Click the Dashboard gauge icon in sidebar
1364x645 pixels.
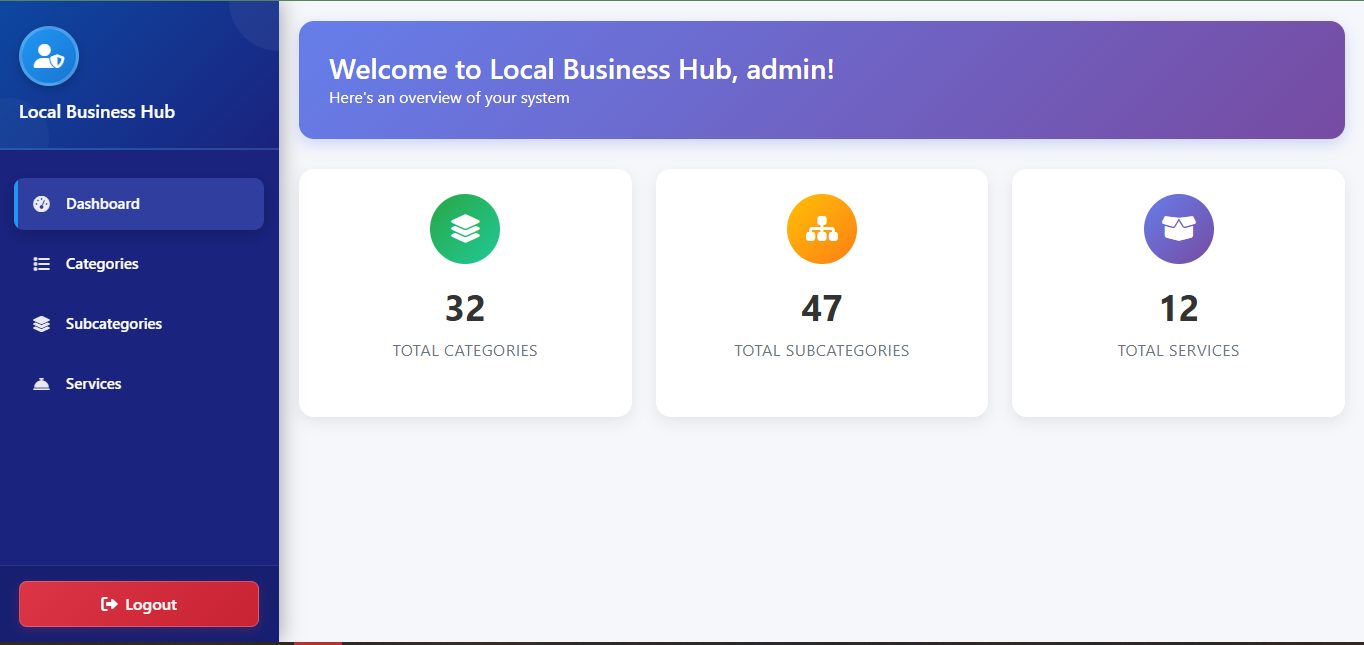(41, 204)
